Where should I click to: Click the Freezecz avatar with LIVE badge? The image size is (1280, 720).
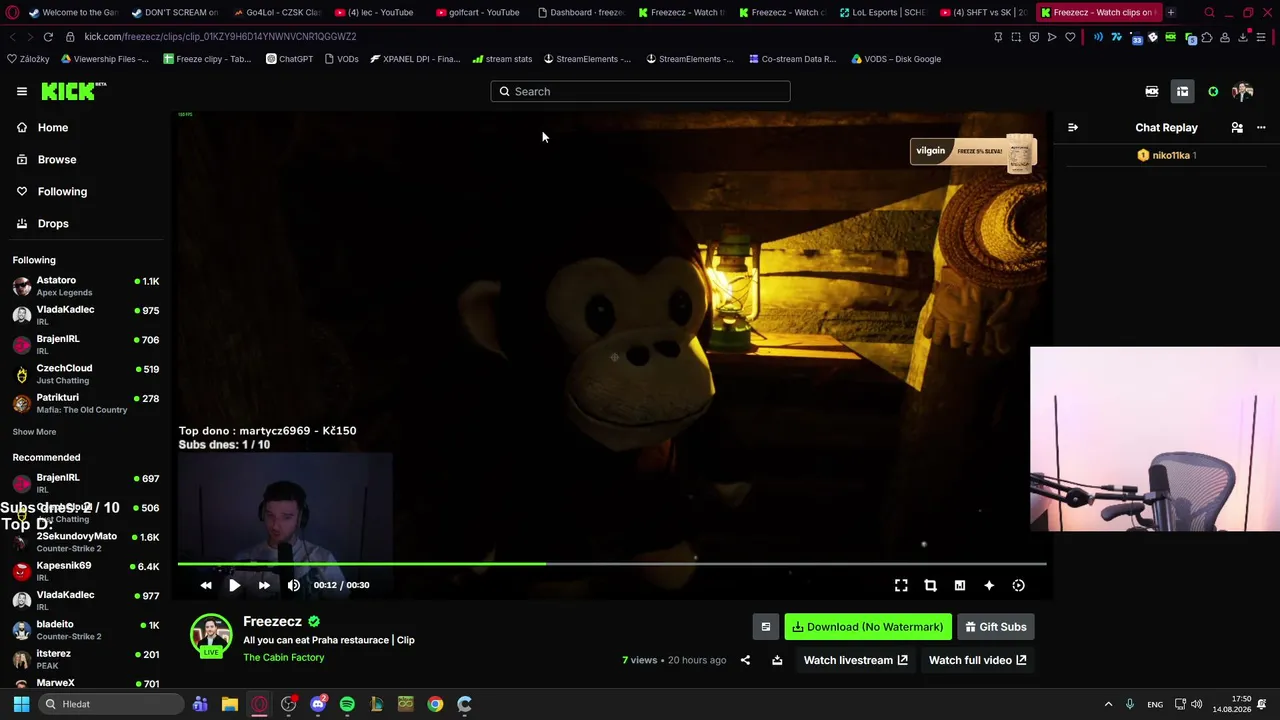click(x=211, y=636)
